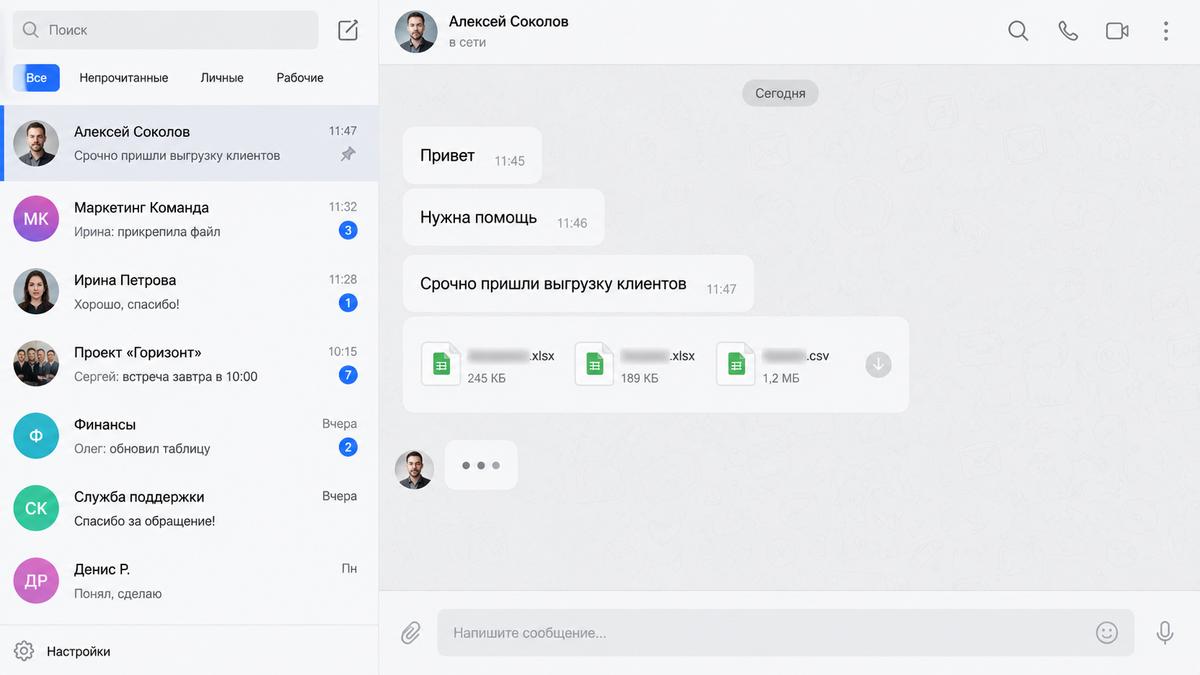Click preview Сергей: встреча завтра в 10:00
Viewport: 1200px width, 675px height.
click(x=166, y=377)
